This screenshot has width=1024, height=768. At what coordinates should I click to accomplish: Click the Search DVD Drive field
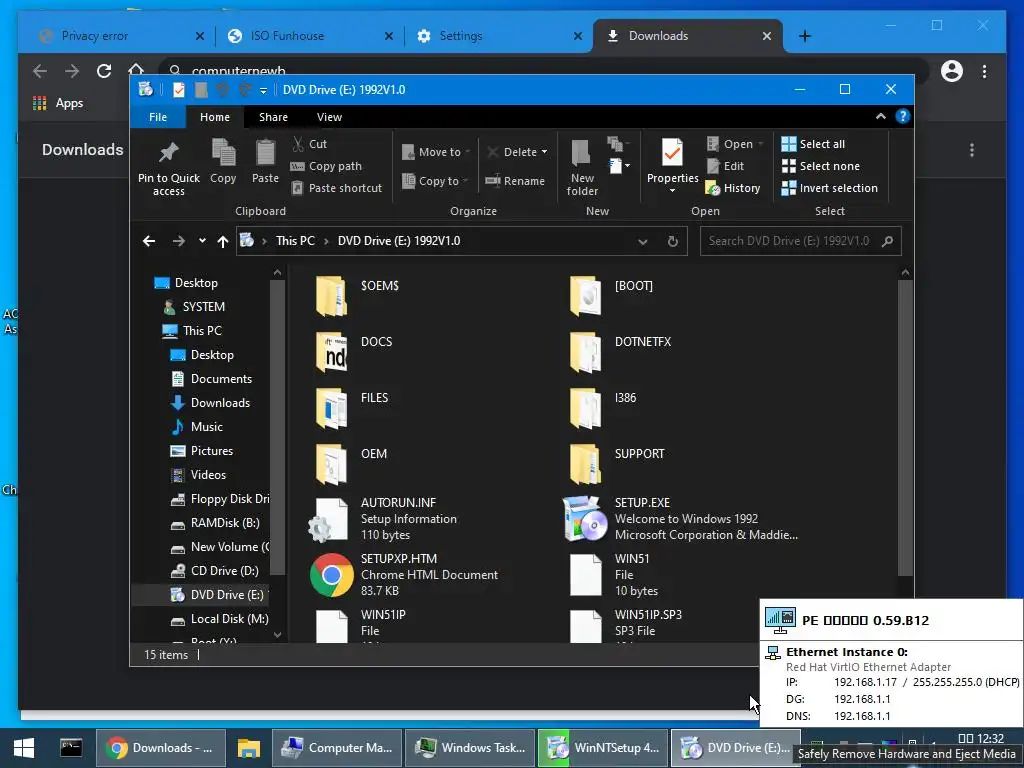801,241
